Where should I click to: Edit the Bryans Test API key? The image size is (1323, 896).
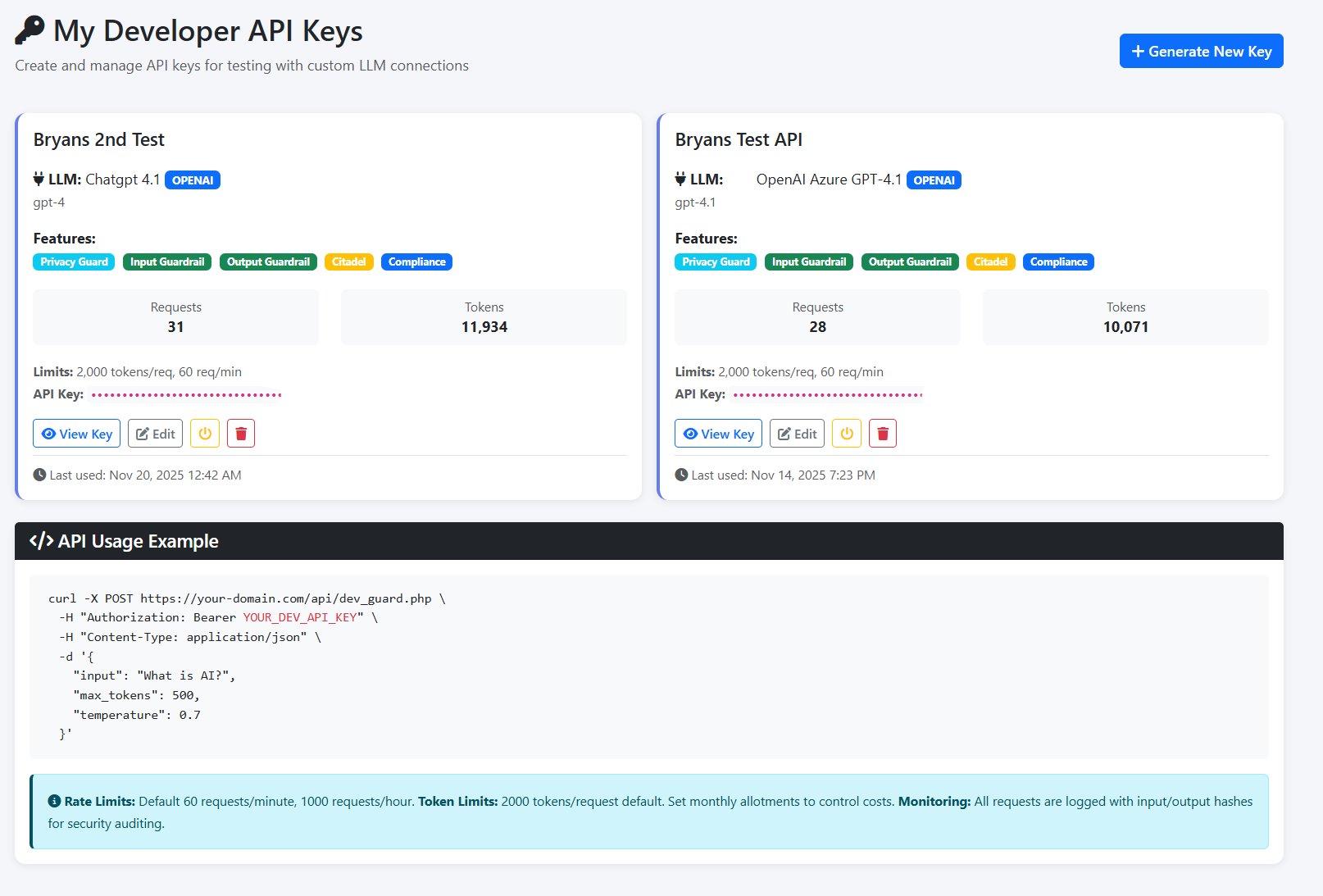[796, 433]
